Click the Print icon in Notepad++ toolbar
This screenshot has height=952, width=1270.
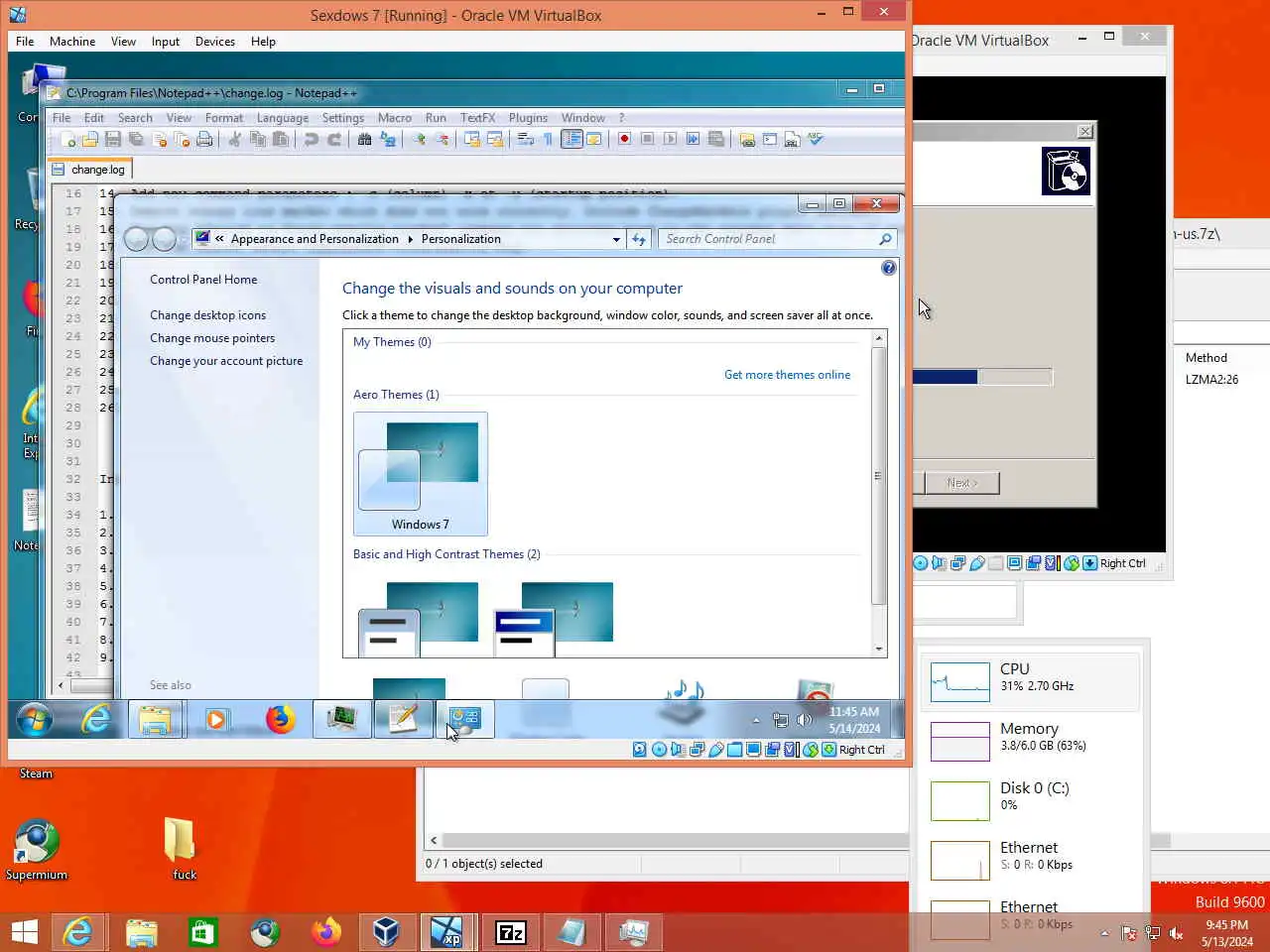click(x=204, y=139)
